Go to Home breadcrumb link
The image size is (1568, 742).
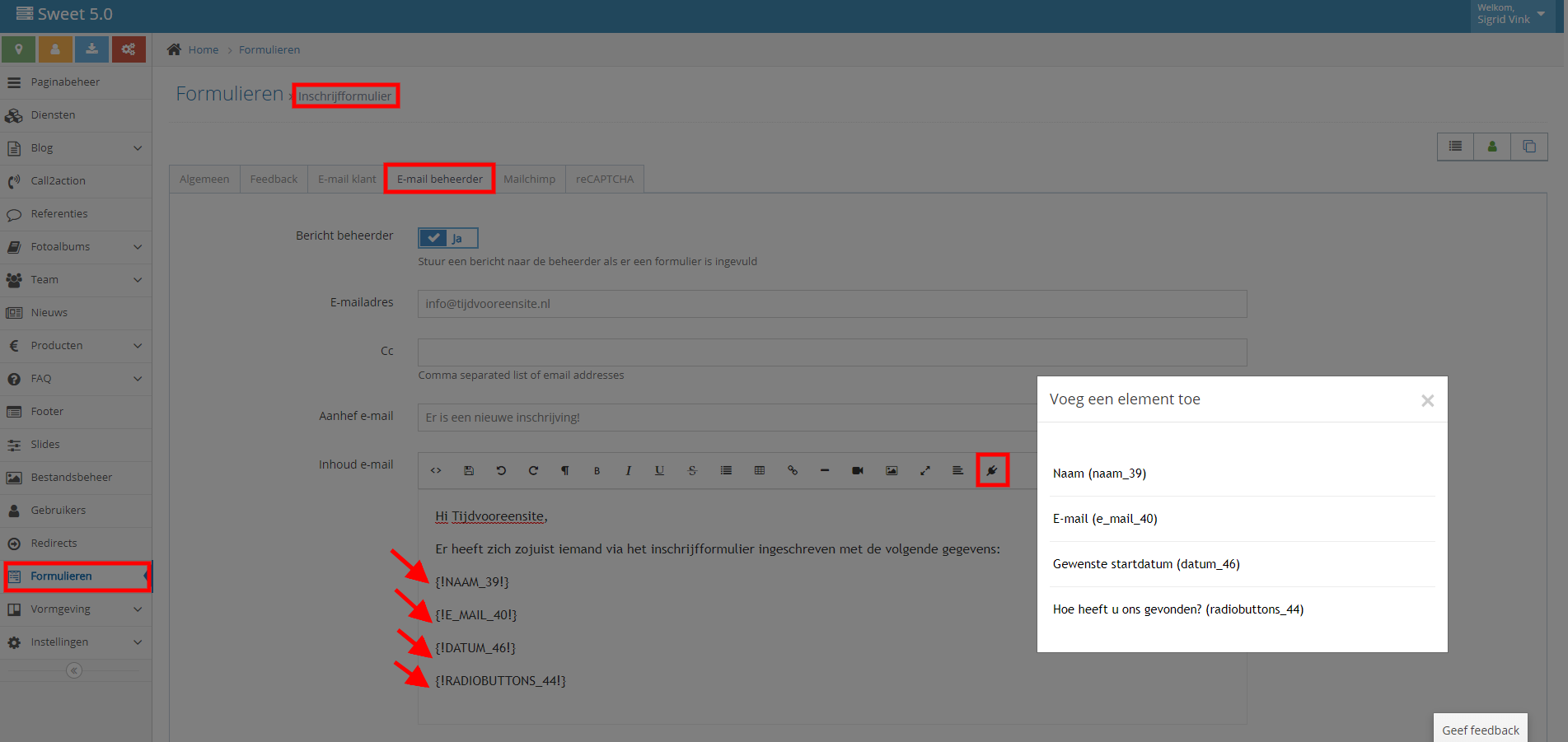point(203,49)
